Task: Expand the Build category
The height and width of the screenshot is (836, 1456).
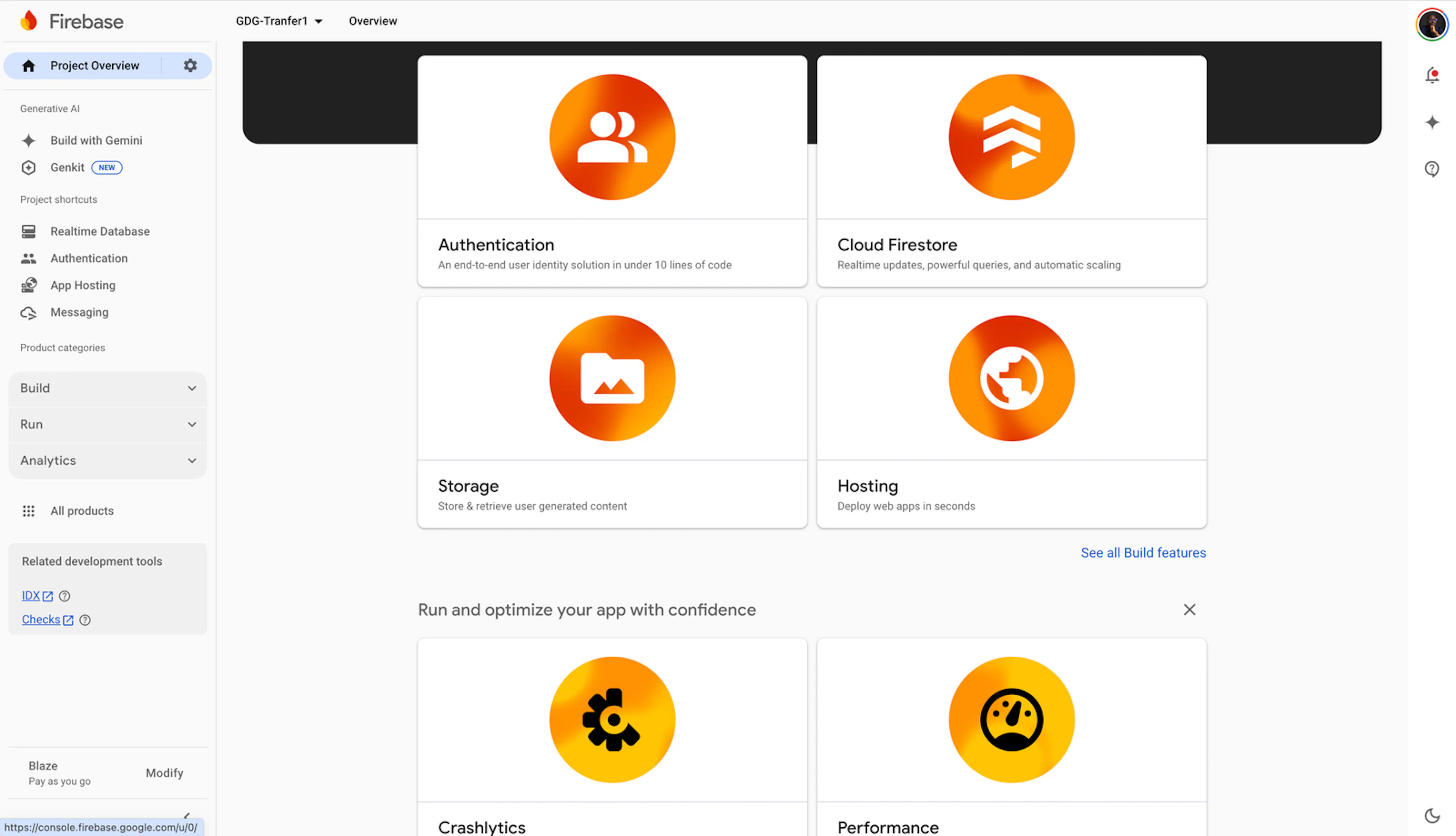Action: tap(107, 388)
